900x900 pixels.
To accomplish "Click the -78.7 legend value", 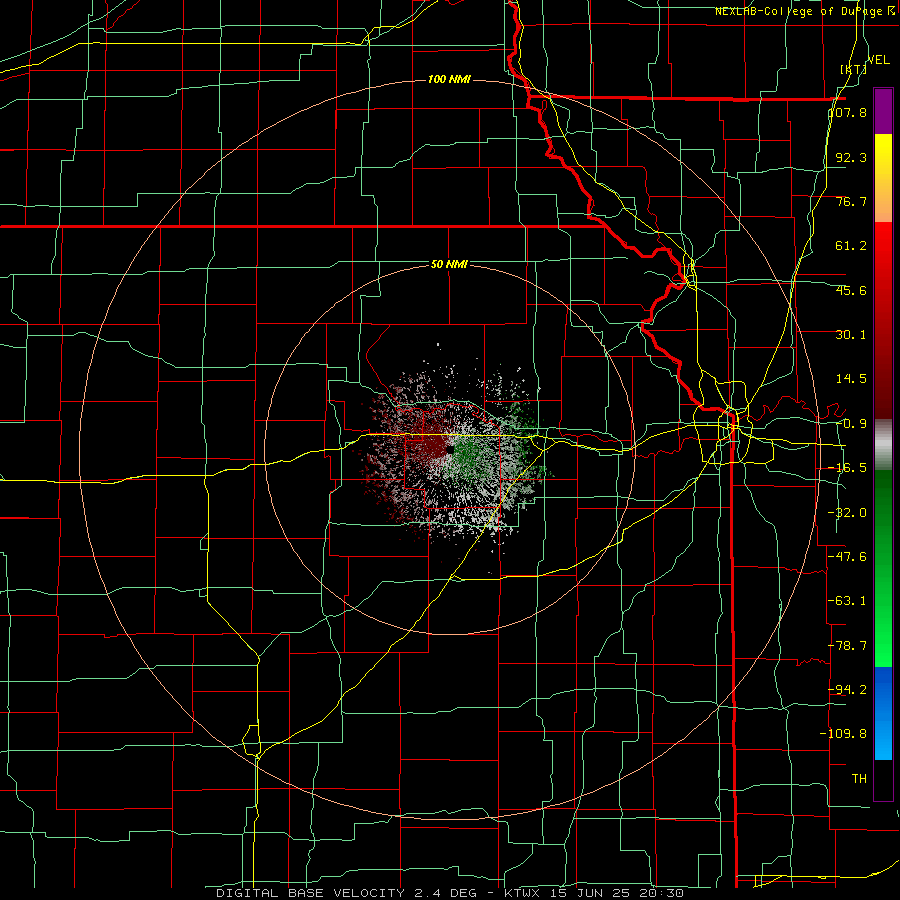I will (x=847, y=646).
